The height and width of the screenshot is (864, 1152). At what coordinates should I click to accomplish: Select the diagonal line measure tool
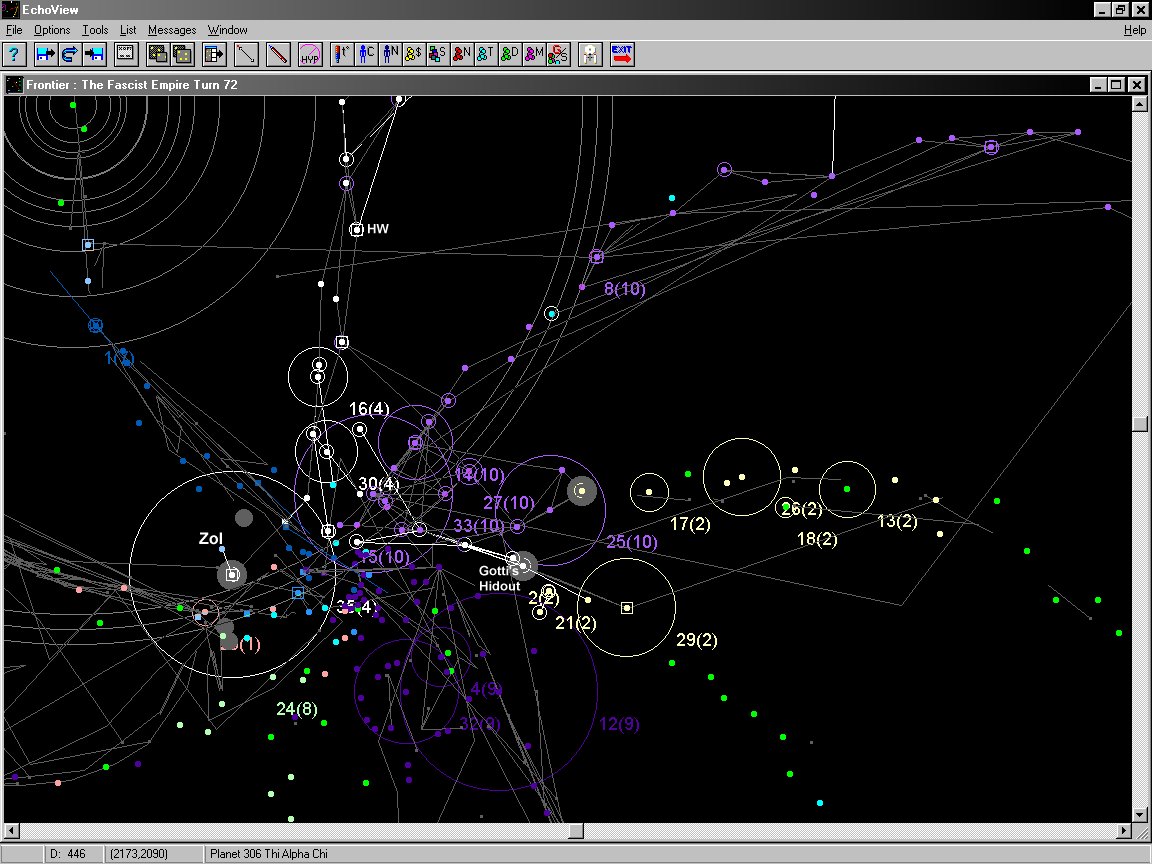click(246, 54)
